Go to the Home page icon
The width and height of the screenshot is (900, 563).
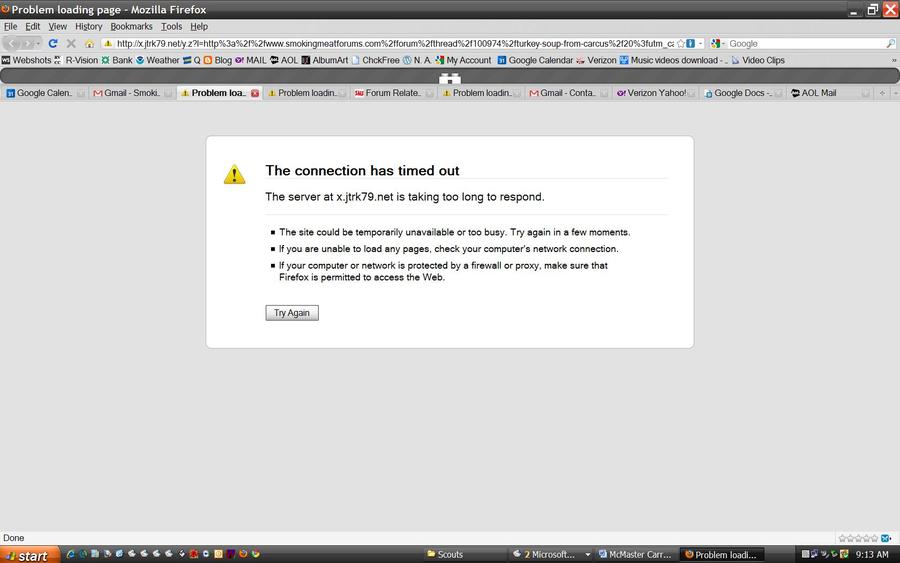coord(89,43)
